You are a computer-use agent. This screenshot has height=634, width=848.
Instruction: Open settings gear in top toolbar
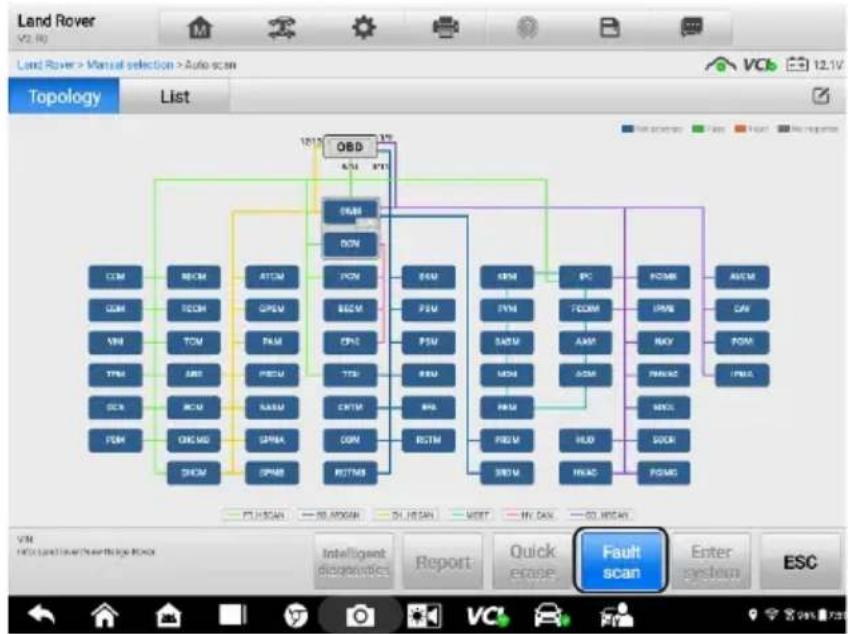click(x=363, y=28)
